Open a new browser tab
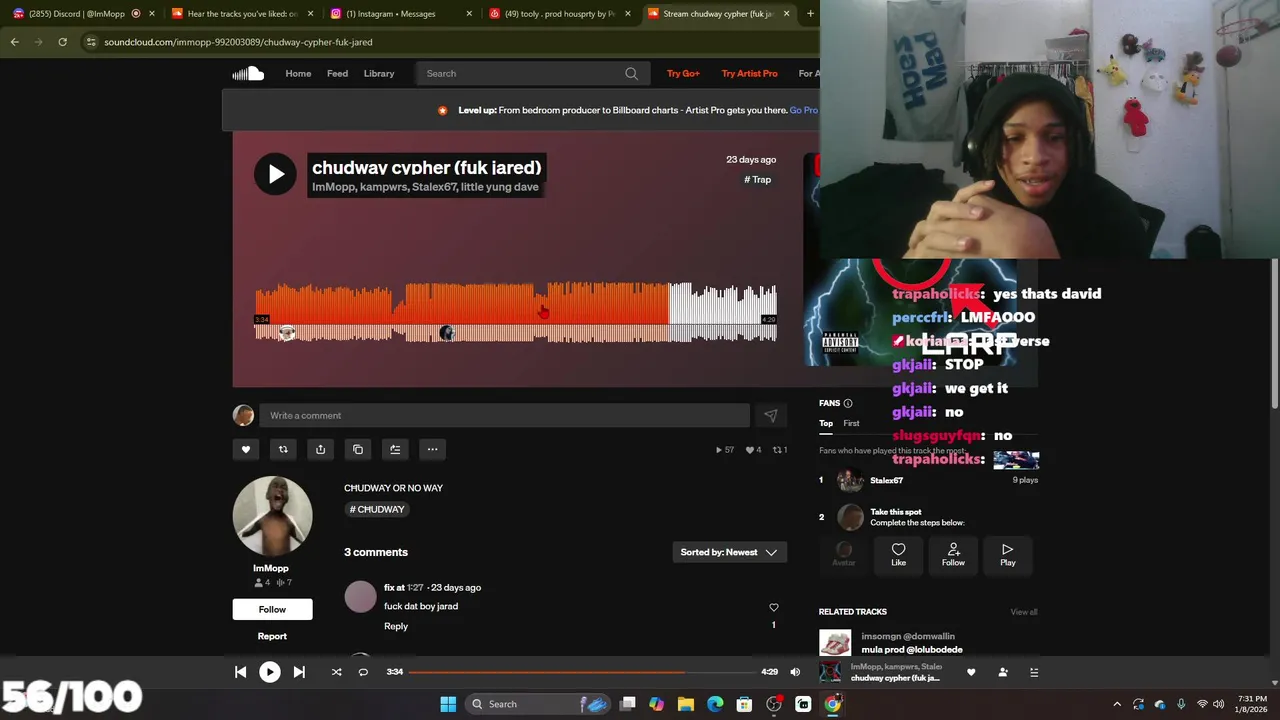Screen dimensions: 1280x720 (808, 14)
